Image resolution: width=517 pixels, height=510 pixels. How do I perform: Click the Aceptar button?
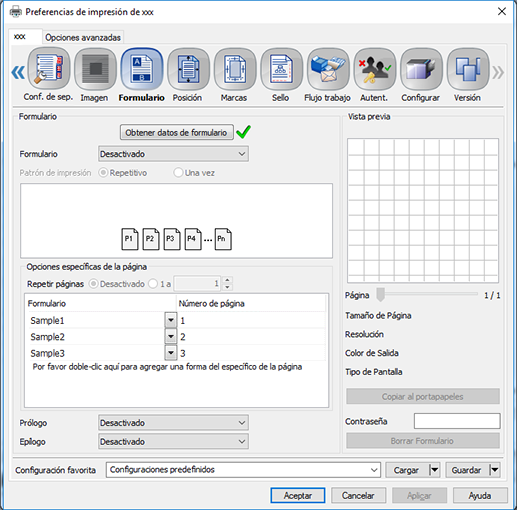pos(298,496)
